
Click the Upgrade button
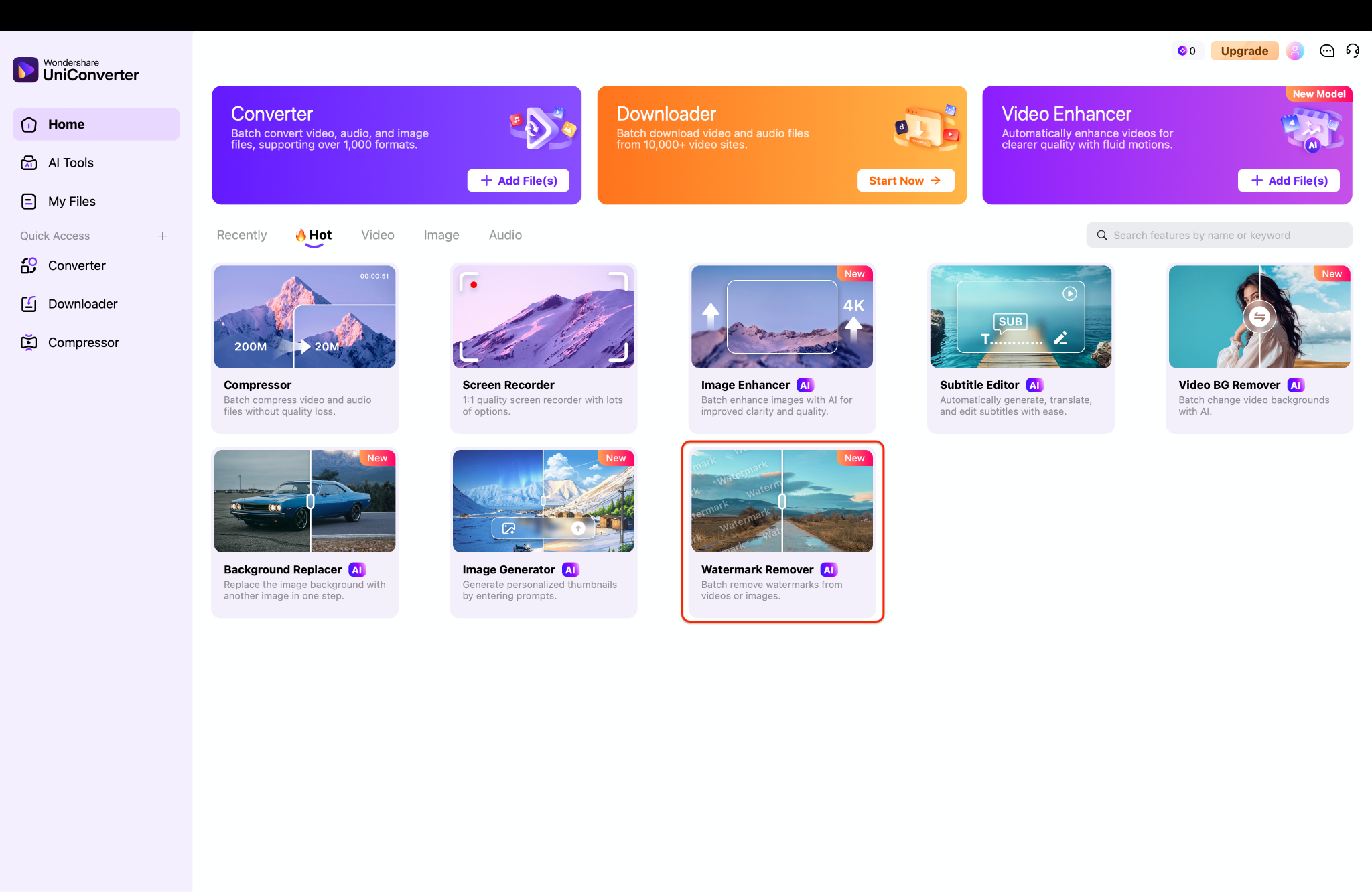(x=1244, y=51)
